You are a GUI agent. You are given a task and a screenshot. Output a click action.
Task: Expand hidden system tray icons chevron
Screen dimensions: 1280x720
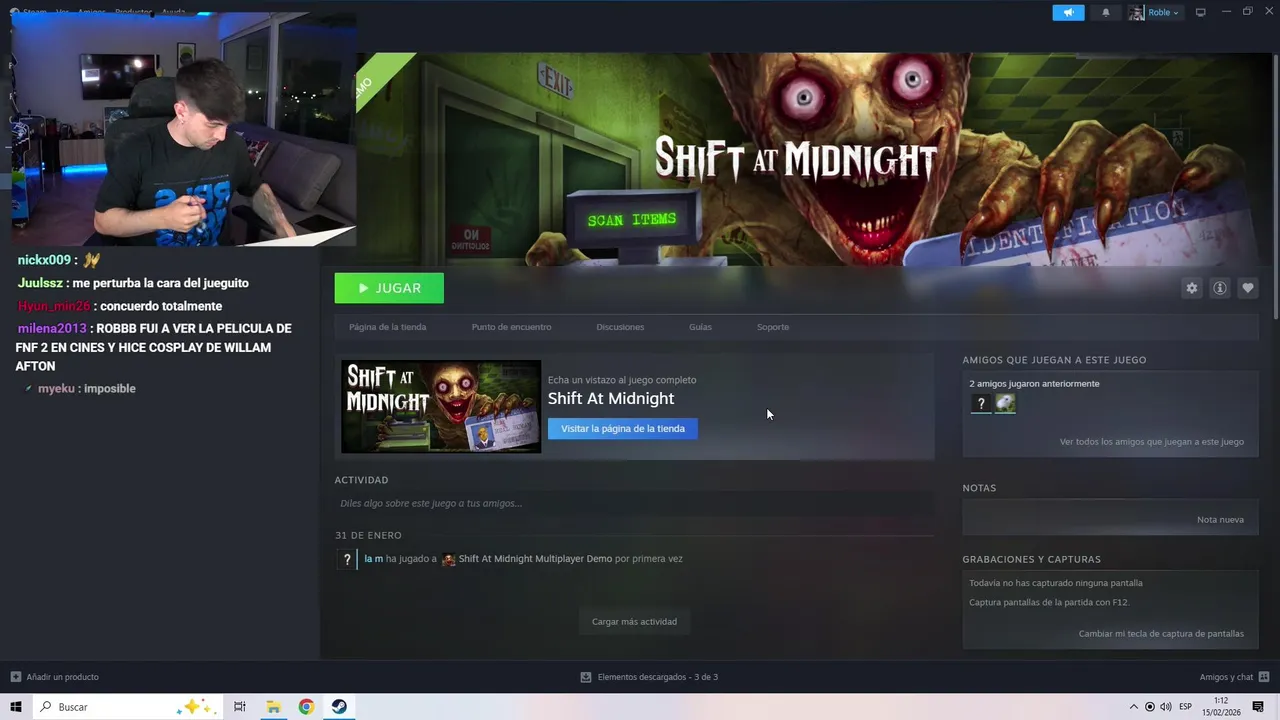(x=1133, y=707)
